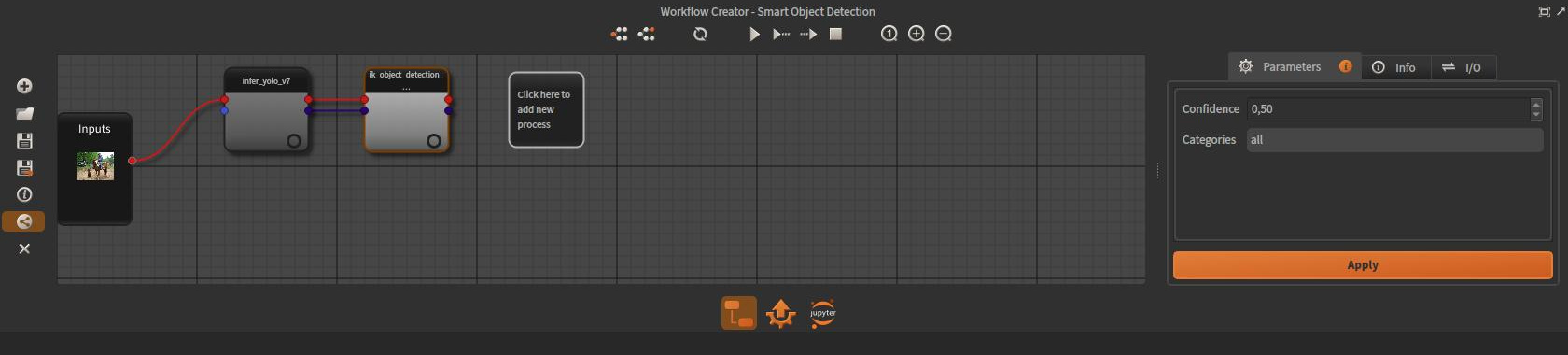The image size is (1568, 355).
Task: Click the Inputs node image thumbnail
Action: [95, 166]
